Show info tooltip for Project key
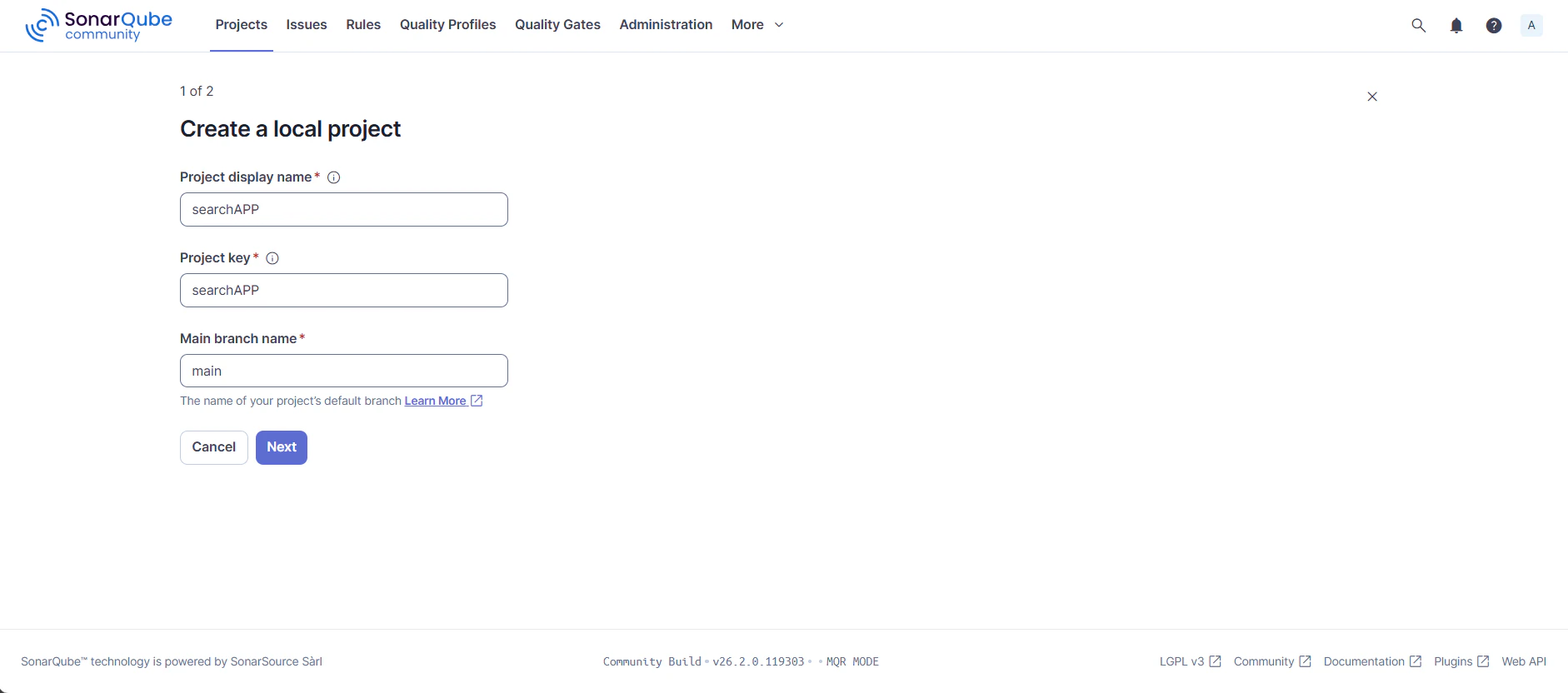The image size is (1568, 693). (x=272, y=258)
